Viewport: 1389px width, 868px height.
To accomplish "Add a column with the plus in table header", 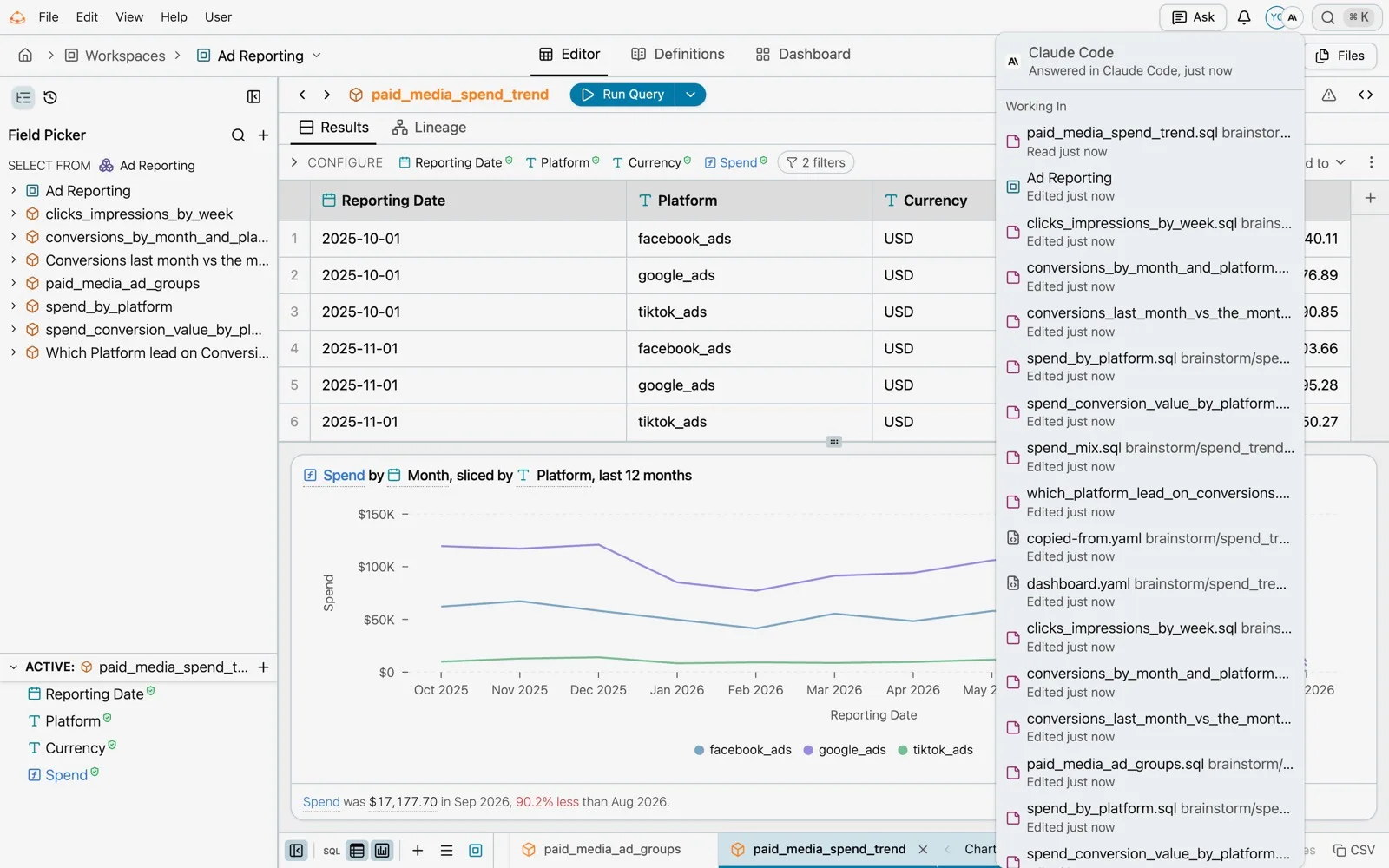I will coord(1370,198).
